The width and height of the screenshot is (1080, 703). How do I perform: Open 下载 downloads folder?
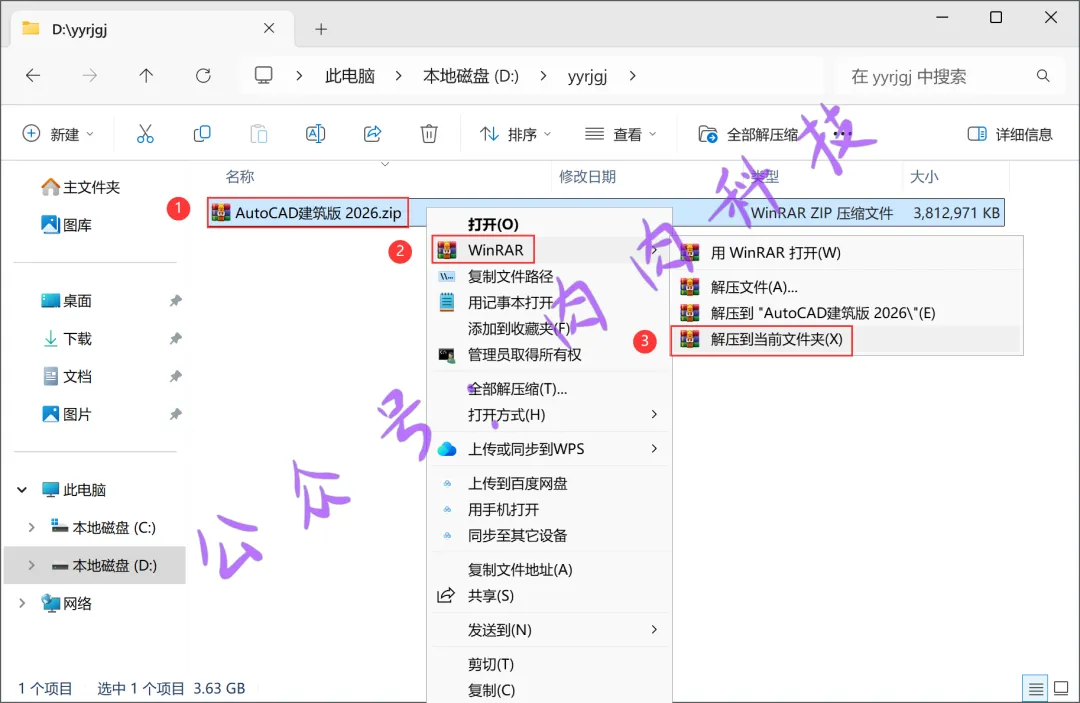point(67,339)
